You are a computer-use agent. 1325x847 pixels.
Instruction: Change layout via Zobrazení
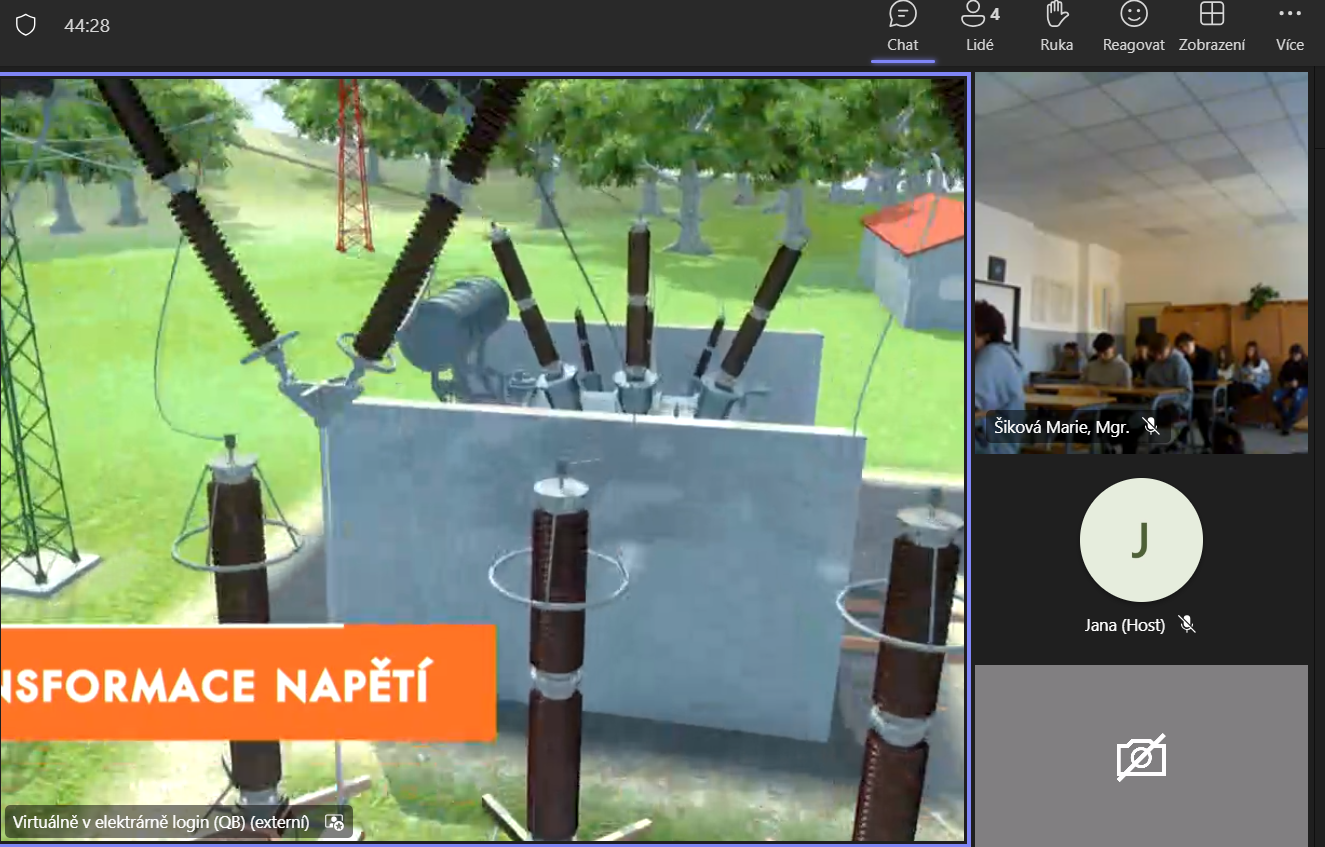coord(1211,27)
